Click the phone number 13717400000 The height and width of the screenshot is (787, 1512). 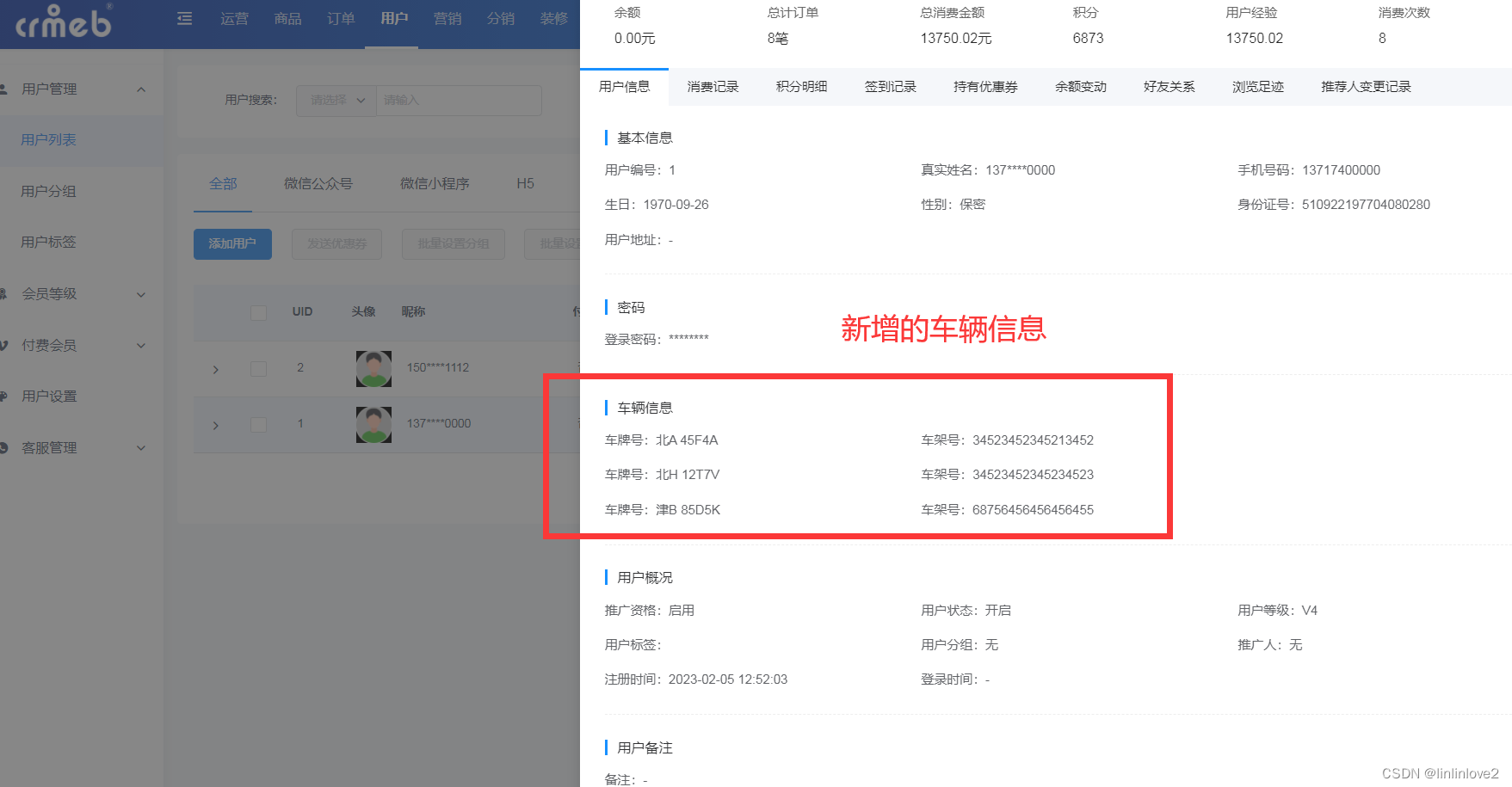point(1341,170)
